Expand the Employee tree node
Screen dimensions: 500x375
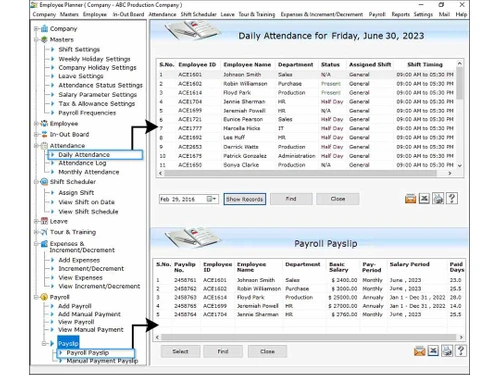click(36, 124)
